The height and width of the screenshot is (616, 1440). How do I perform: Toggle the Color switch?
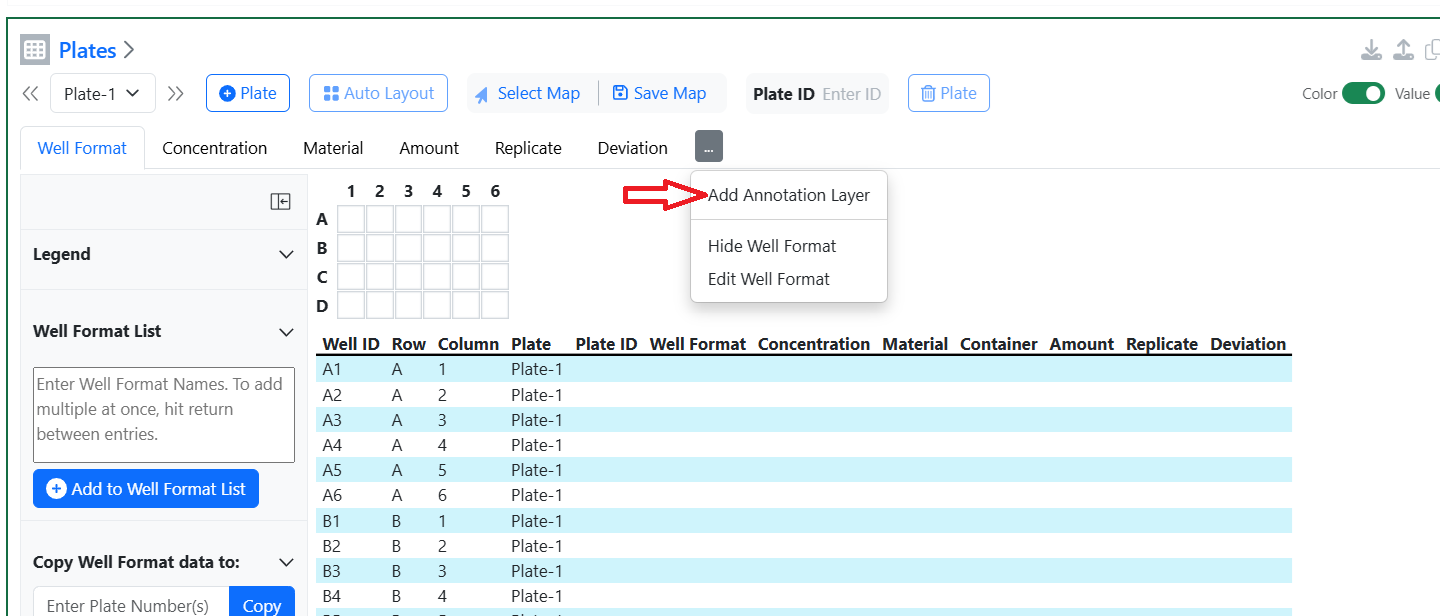pyautogui.click(x=1363, y=93)
